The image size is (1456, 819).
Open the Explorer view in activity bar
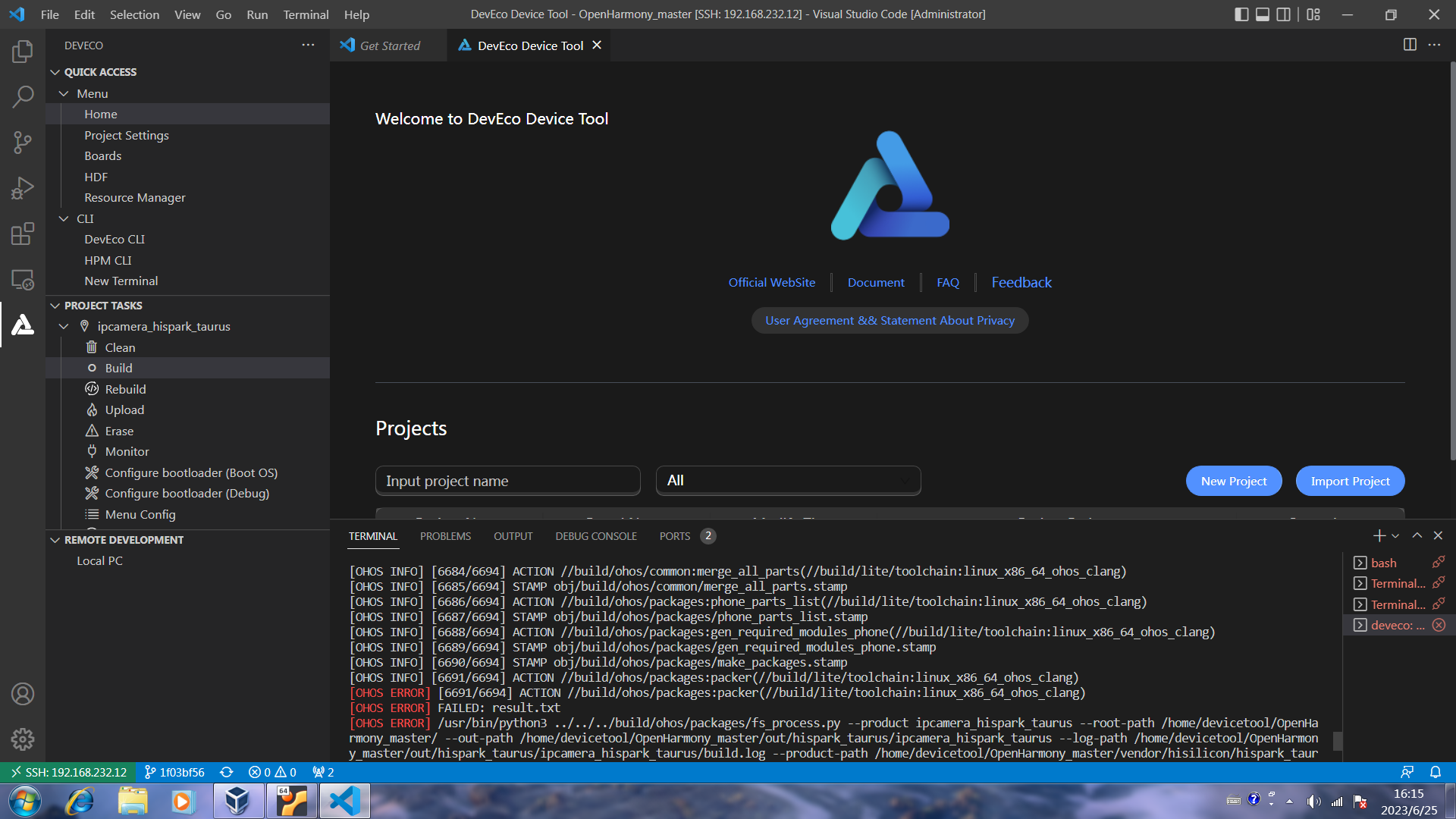tap(23, 52)
